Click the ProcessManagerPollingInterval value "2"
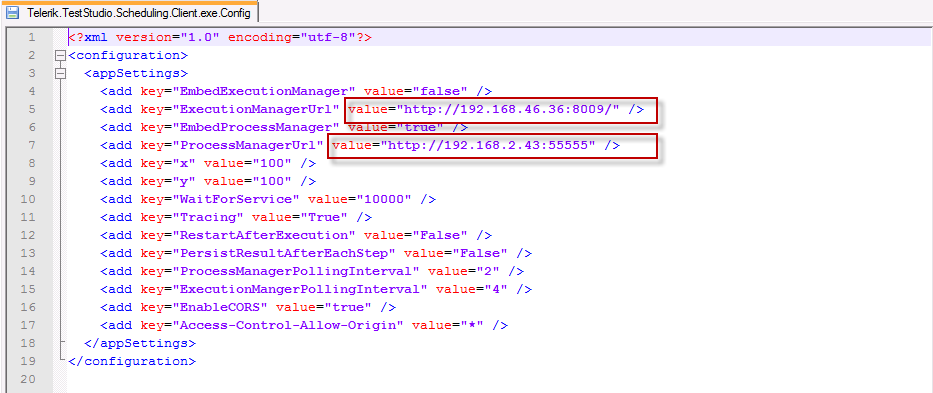 point(488,271)
